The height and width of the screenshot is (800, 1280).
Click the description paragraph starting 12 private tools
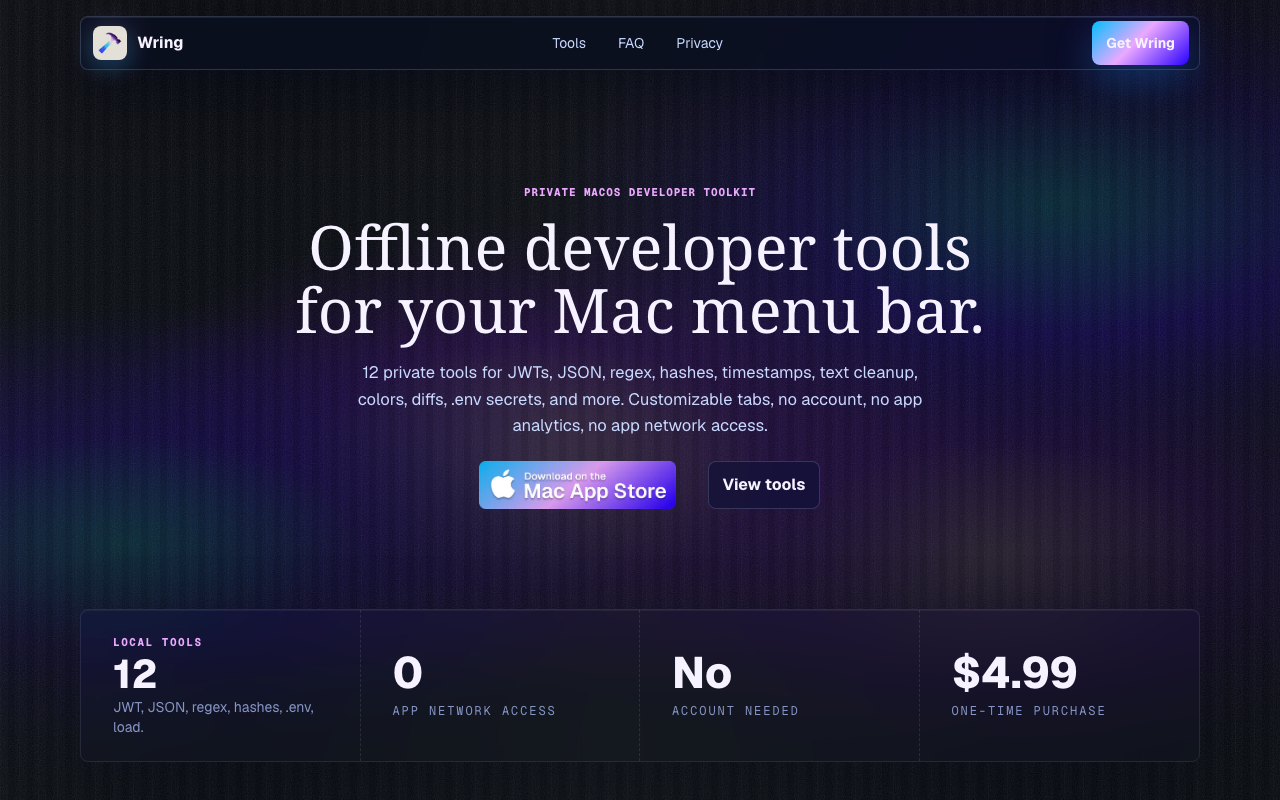(640, 399)
